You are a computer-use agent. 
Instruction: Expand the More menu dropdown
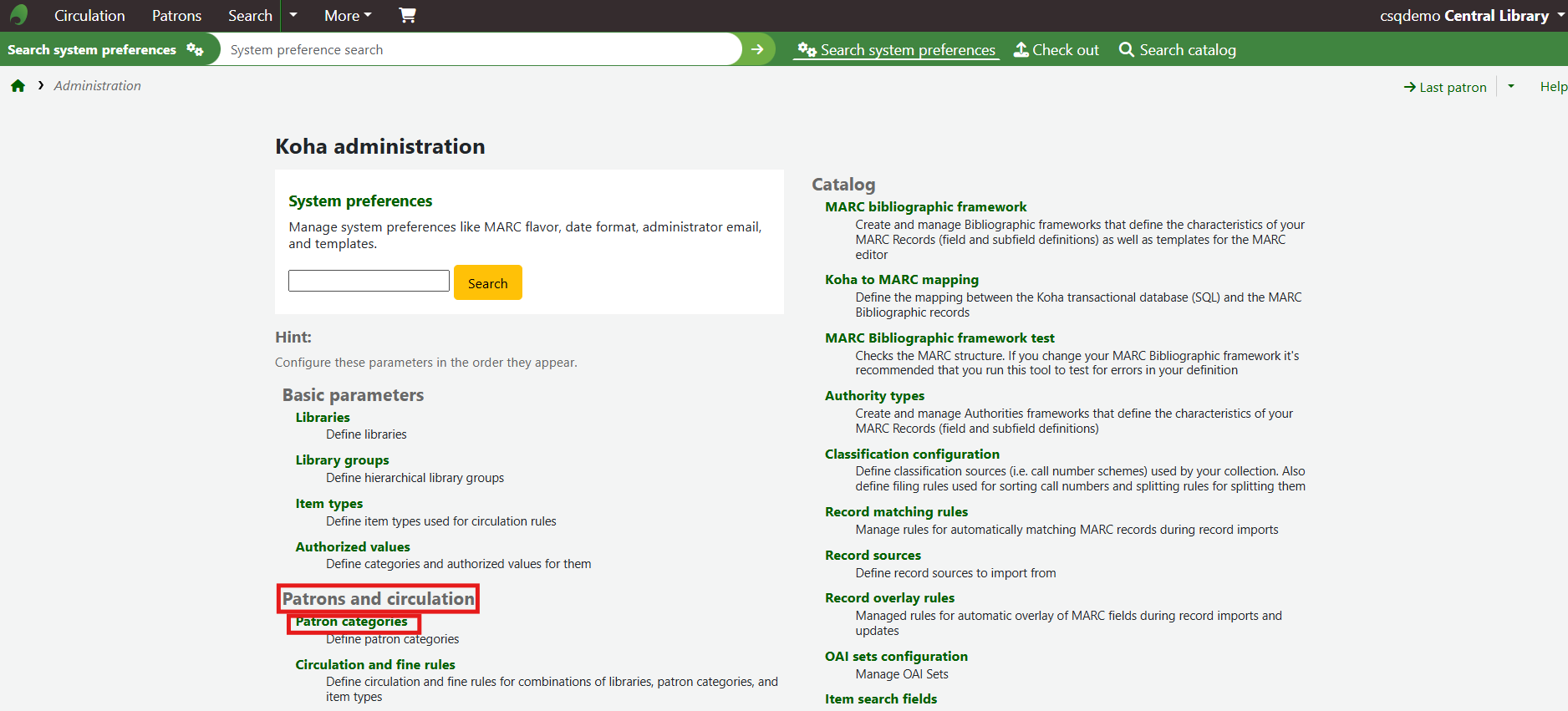point(348,15)
